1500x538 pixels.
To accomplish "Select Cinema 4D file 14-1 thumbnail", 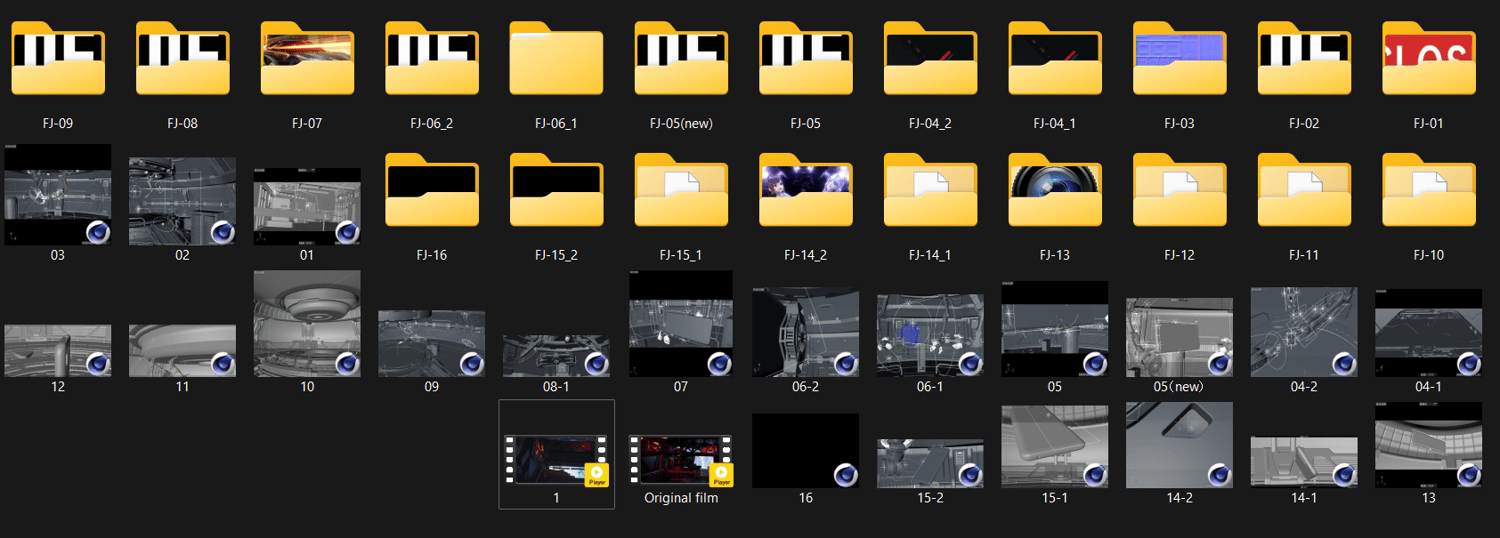I will [x=1304, y=462].
